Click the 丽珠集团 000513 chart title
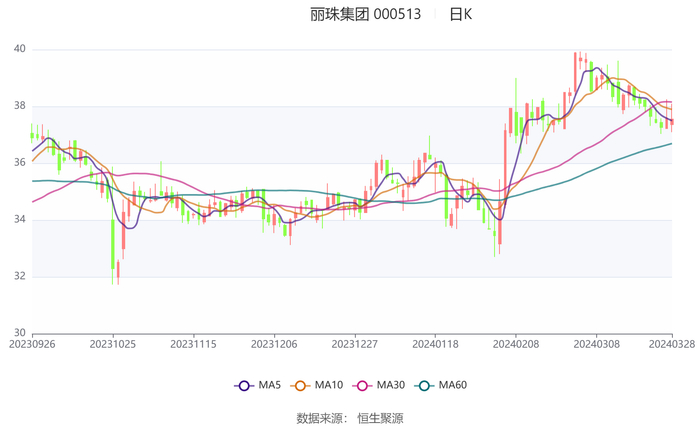The height and width of the screenshot is (426, 700). click(x=365, y=15)
